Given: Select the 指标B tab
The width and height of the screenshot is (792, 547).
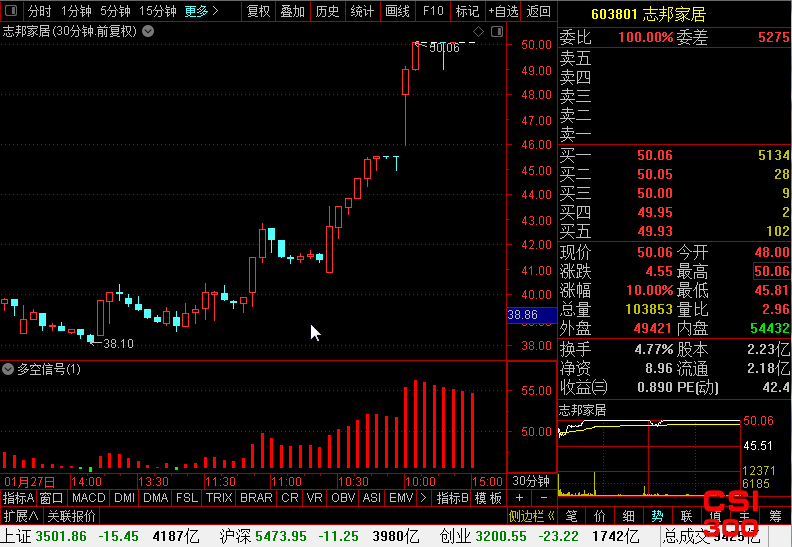Looking at the screenshot, I should 453,498.
